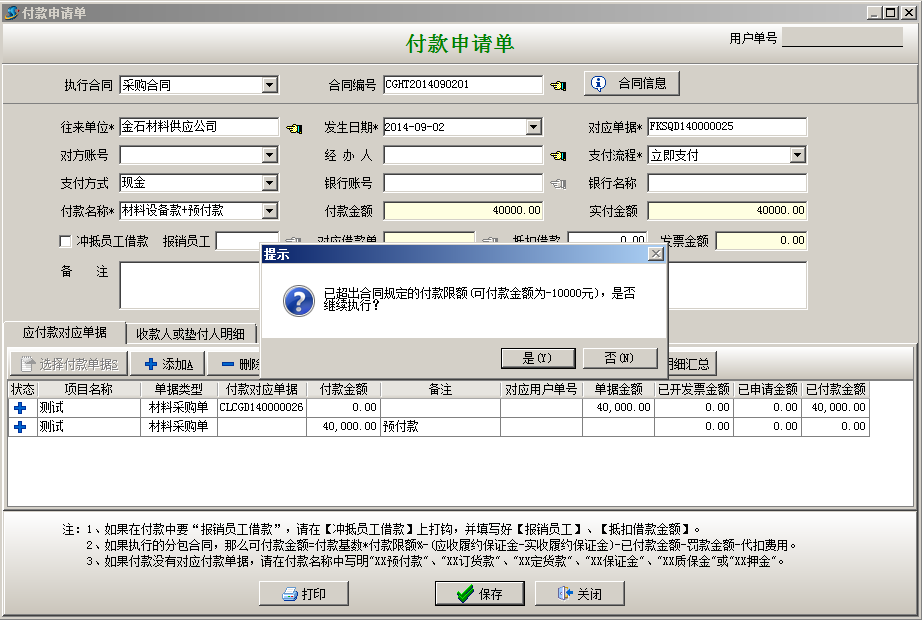Open the 支付流程 dropdown list

[x=797, y=155]
